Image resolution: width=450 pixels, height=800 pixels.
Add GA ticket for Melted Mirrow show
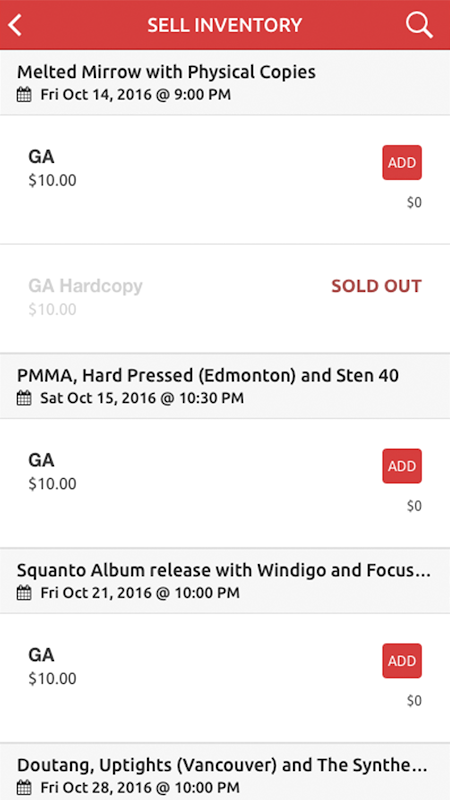point(402,163)
